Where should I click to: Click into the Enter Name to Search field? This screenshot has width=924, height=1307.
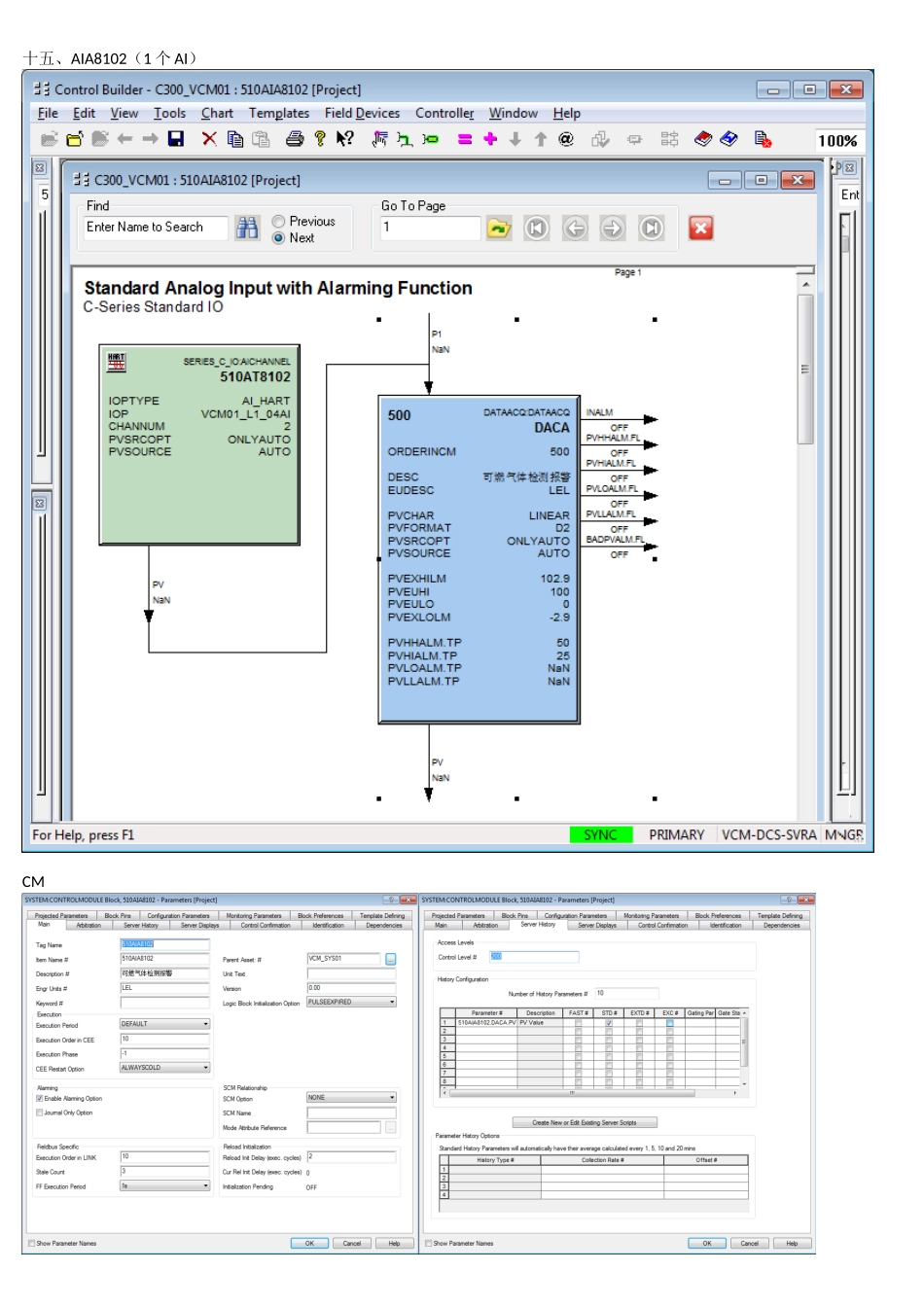click(156, 228)
